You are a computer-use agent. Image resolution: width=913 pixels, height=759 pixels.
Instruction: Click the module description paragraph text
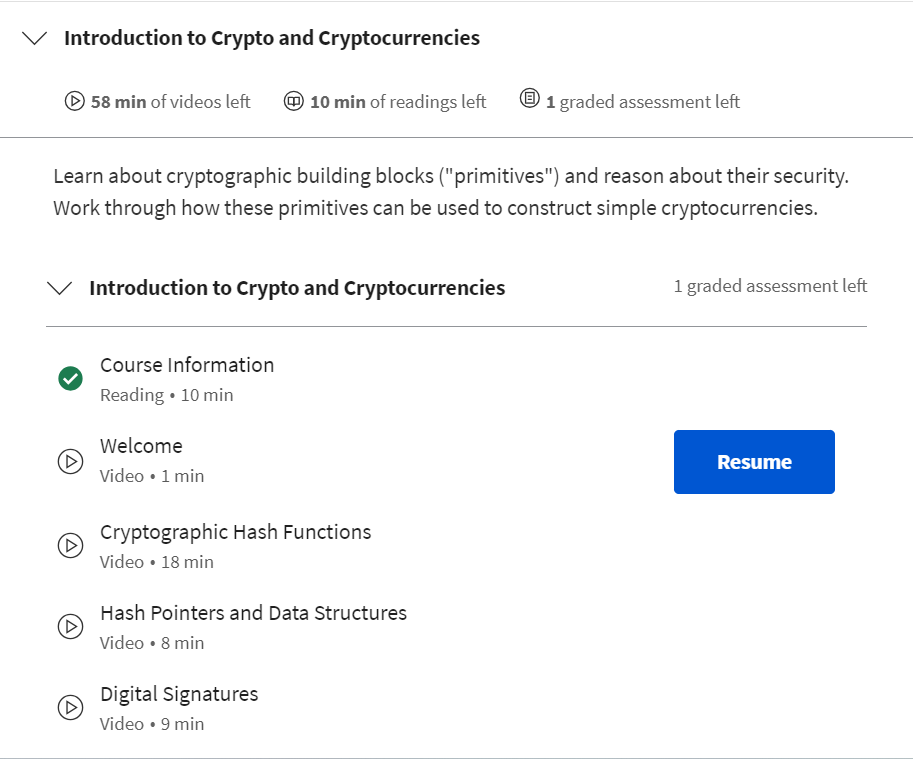tap(450, 193)
